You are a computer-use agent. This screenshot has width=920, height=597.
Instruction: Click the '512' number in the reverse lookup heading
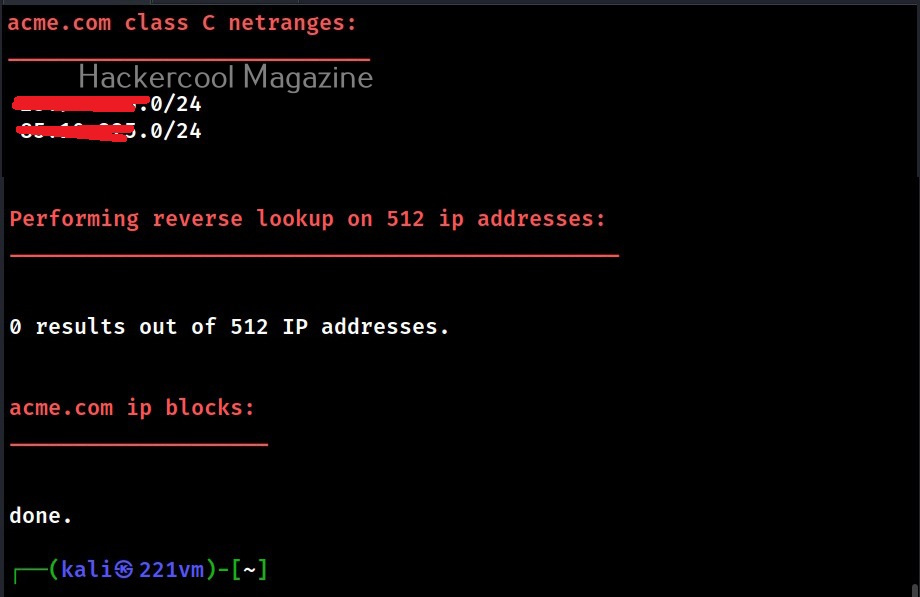click(405, 219)
